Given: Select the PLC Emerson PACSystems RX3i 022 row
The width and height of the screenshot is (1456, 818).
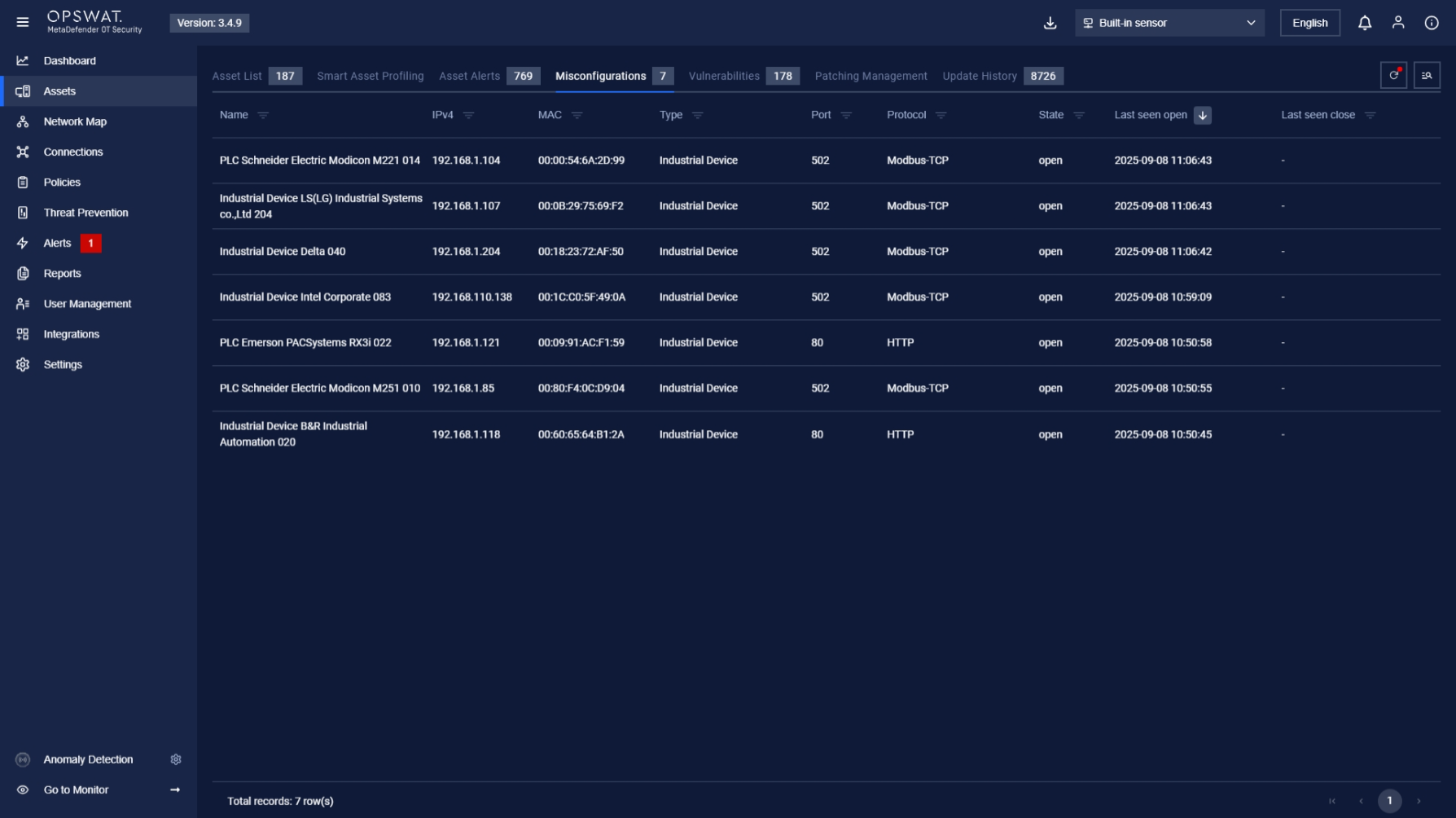Looking at the screenshot, I should [x=826, y=343].
